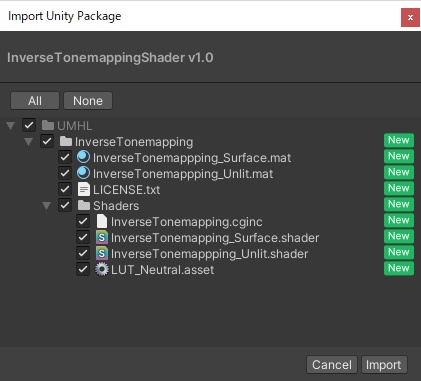Collapse the InverseTonemapping folder arrow
This screenshot has height=381, width=421.
pyautogui.click(x=29, y=142)
